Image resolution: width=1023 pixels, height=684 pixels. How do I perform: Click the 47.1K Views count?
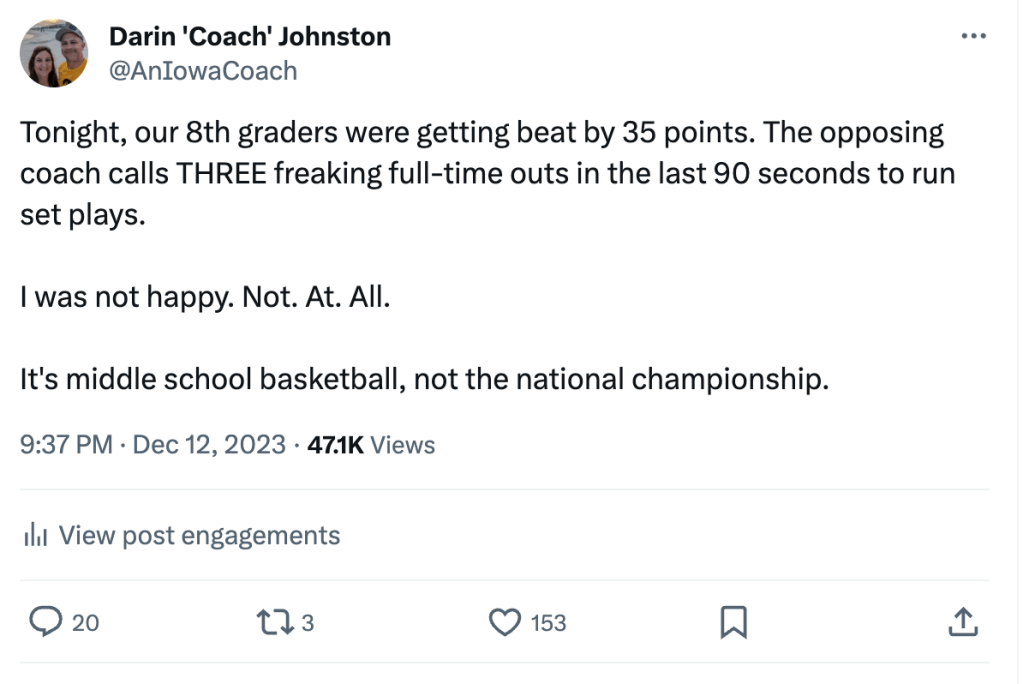click(x=370, y=444)
